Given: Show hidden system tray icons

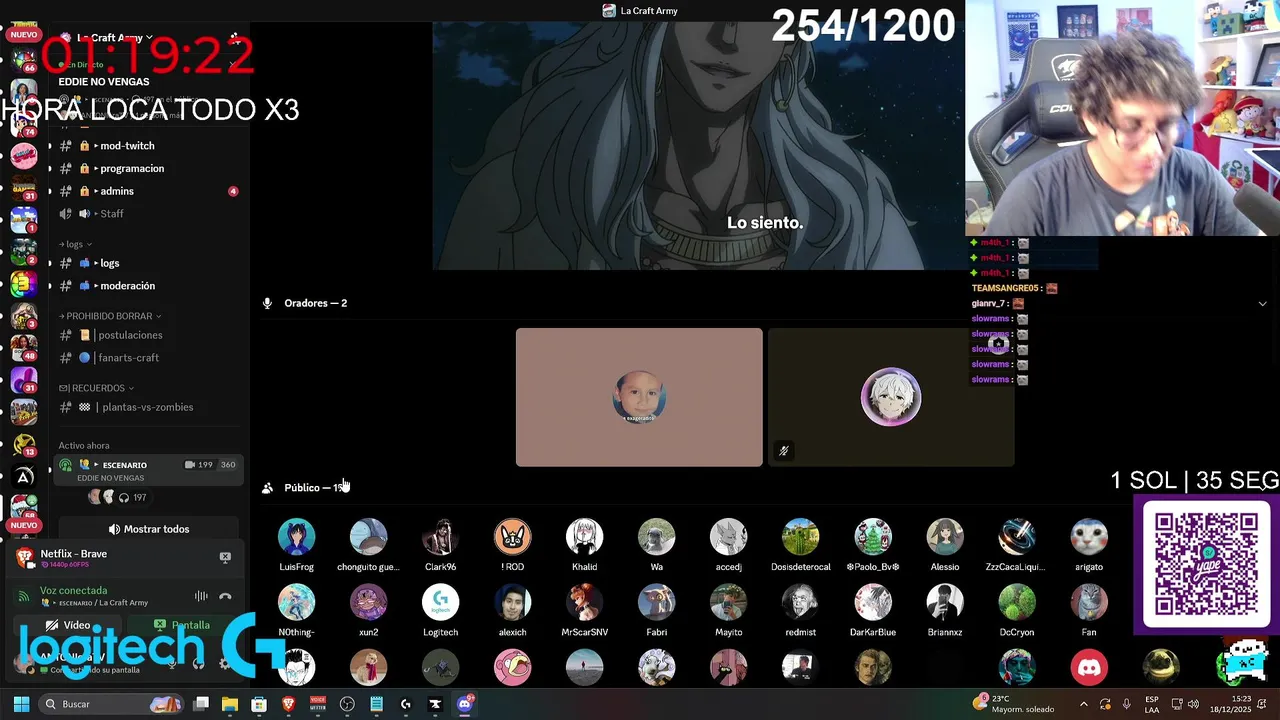Looking at the screenshot, I should click(1084, 704).
